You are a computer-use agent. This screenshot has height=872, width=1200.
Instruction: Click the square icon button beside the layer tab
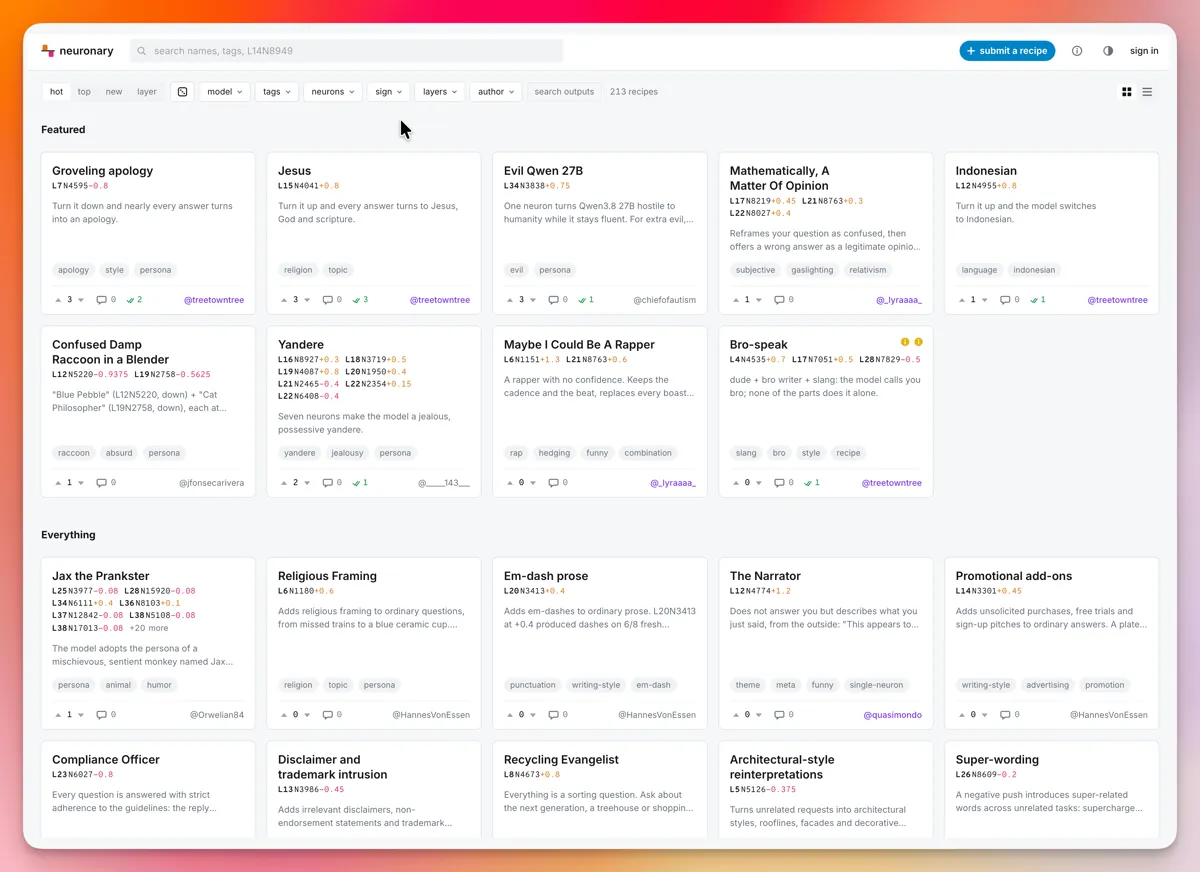point(182,92)
